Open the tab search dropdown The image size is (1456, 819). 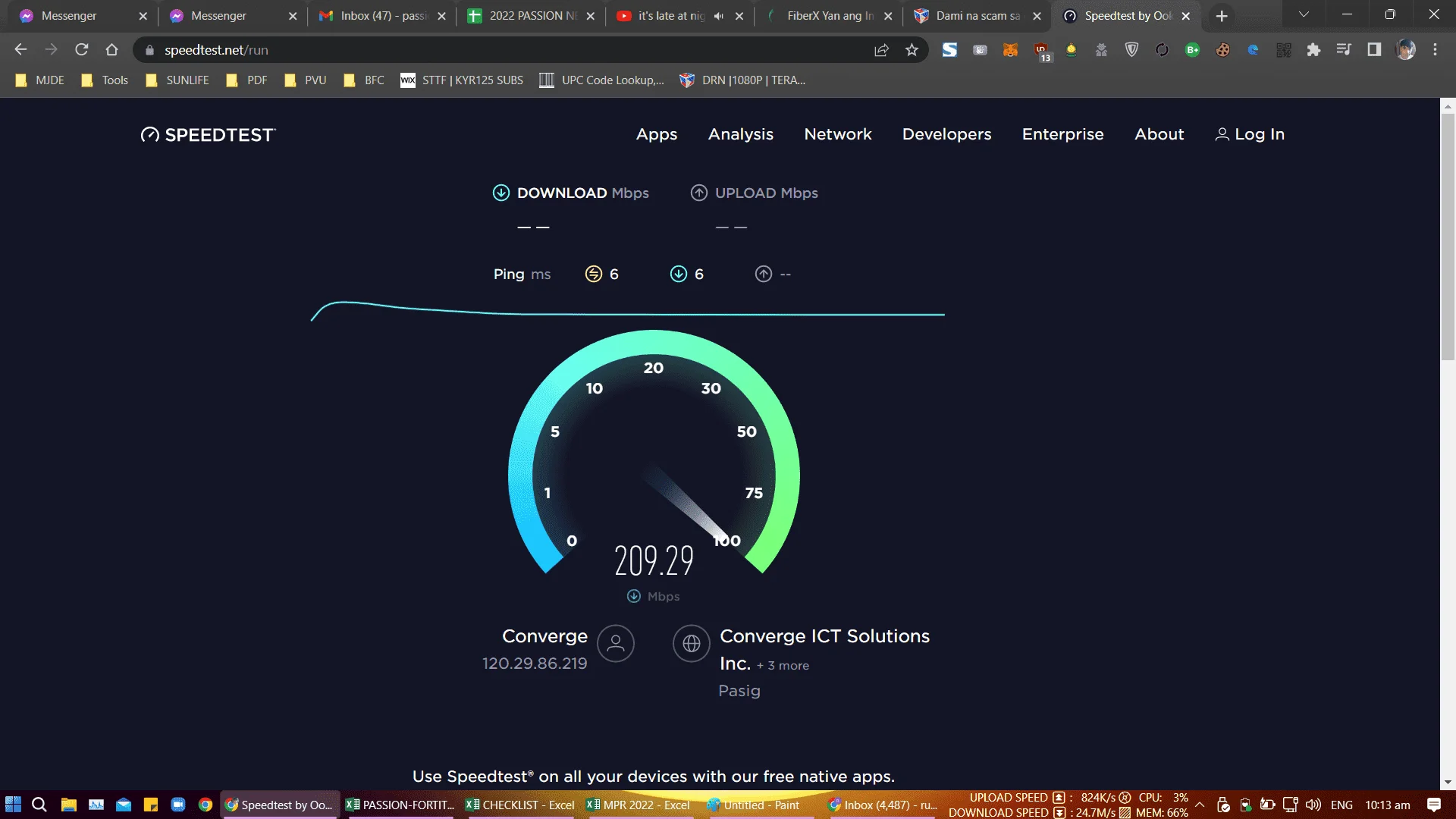[1304, 15]
